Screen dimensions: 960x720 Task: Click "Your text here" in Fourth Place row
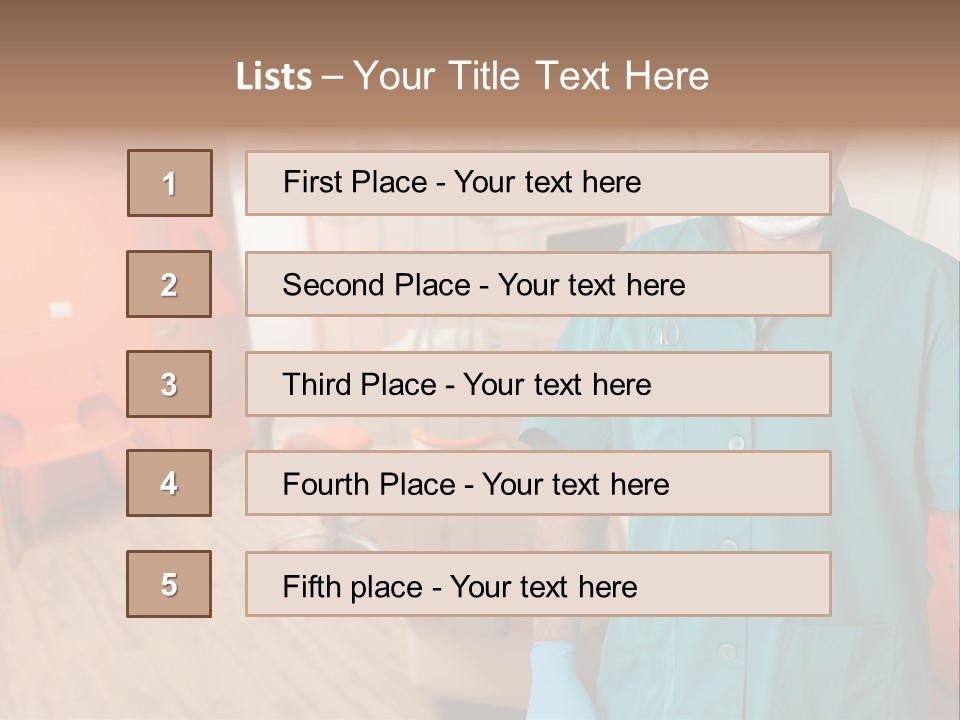pyautogui.click(x=575, y=485)
